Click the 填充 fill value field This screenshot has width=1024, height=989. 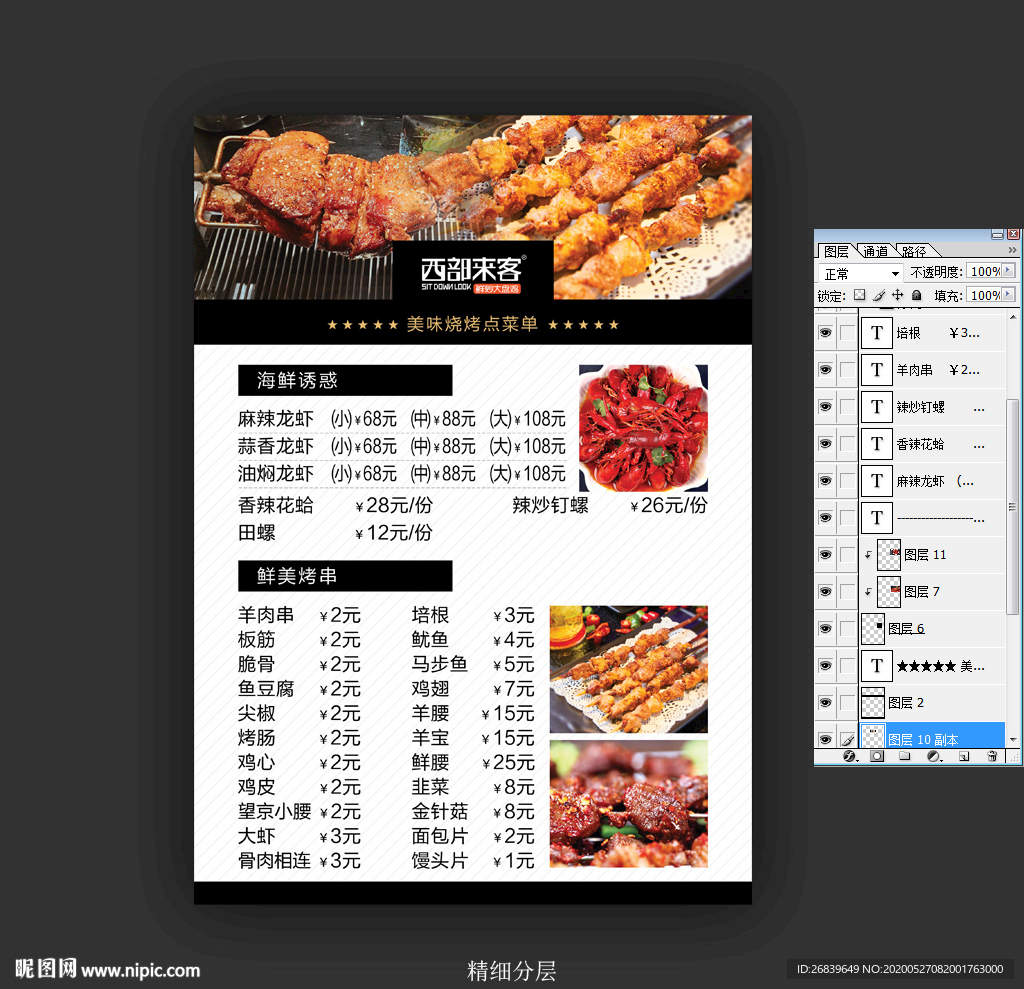pyautogui.click(x=985, y=295)
